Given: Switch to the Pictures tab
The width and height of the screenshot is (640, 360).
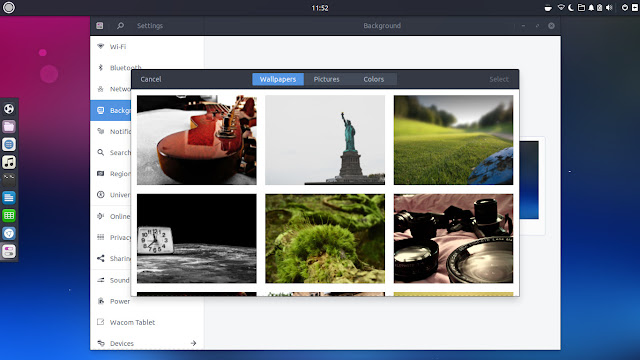Looking at the screenshot, I should [x=327, y=79].
